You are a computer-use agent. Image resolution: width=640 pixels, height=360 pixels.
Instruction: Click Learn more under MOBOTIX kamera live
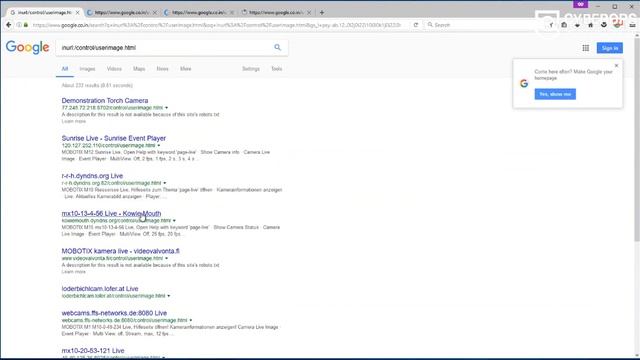(74, 271)
